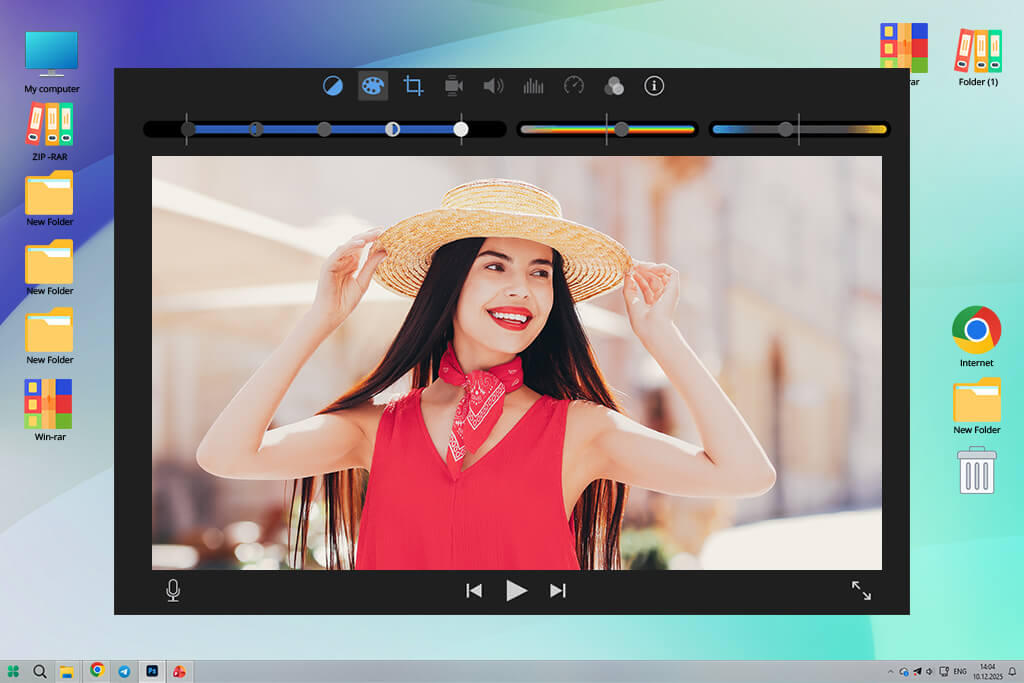Open Chrome from the taskbar
The height and width of the screenshot is (683, 1024).
click(97, 671)
